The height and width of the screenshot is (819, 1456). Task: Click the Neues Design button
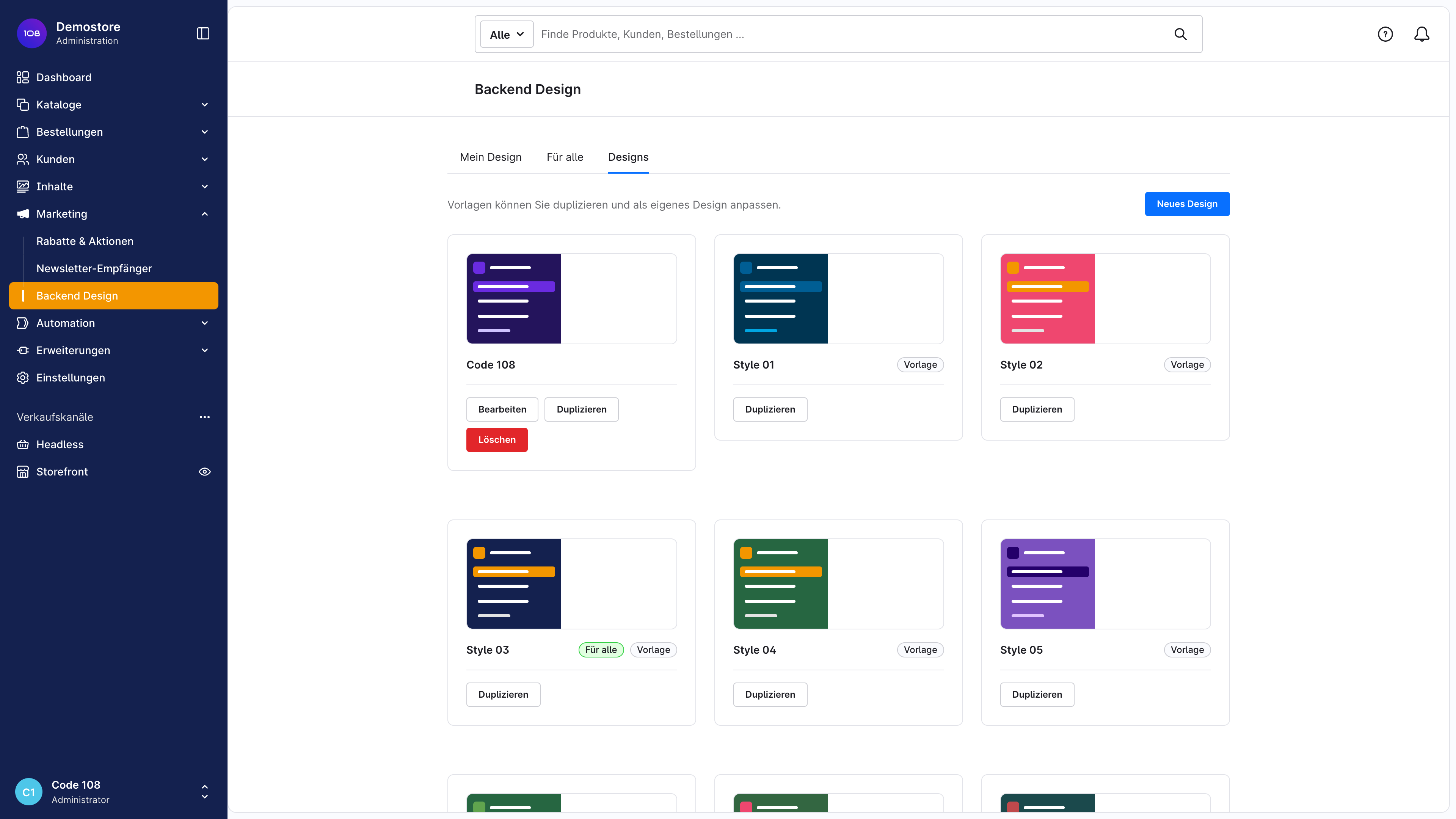1187,204
